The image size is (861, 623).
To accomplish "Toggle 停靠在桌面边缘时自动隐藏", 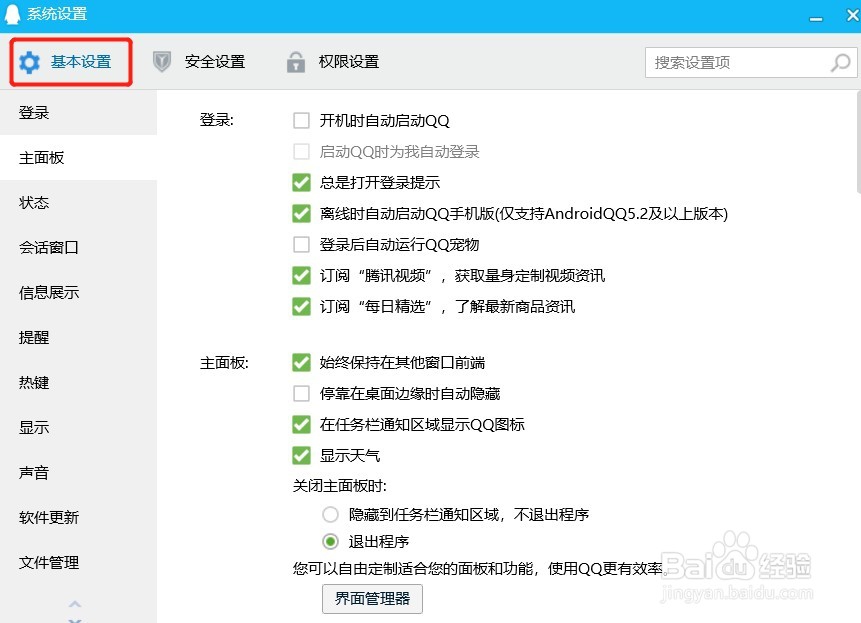I will tap(301, 393).
